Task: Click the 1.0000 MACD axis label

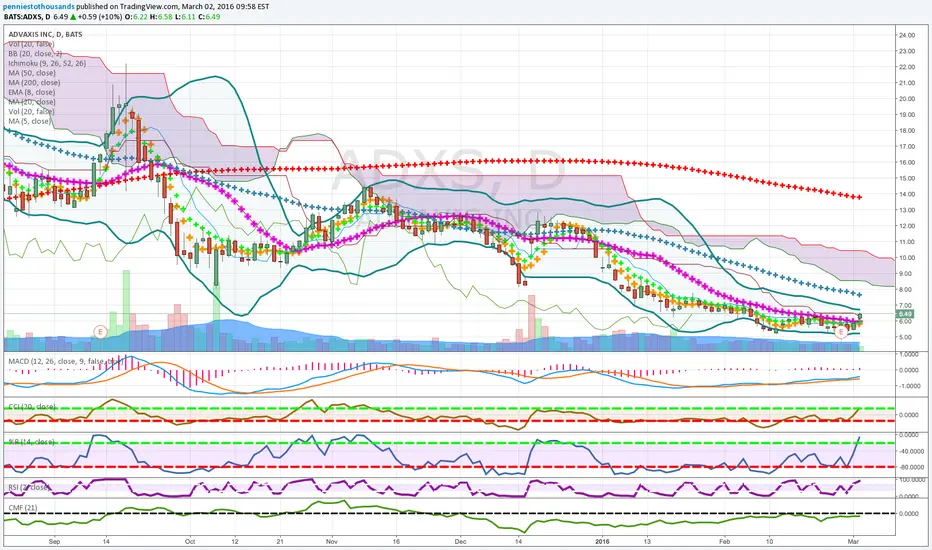Action: [x=909, y=354]
